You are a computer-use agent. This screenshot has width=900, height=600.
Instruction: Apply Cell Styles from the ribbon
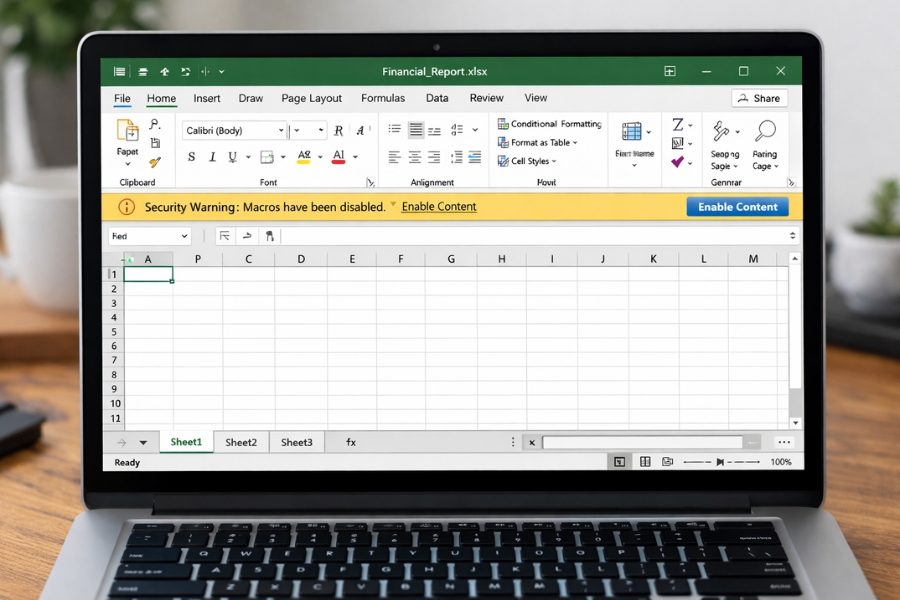[527, 161]
